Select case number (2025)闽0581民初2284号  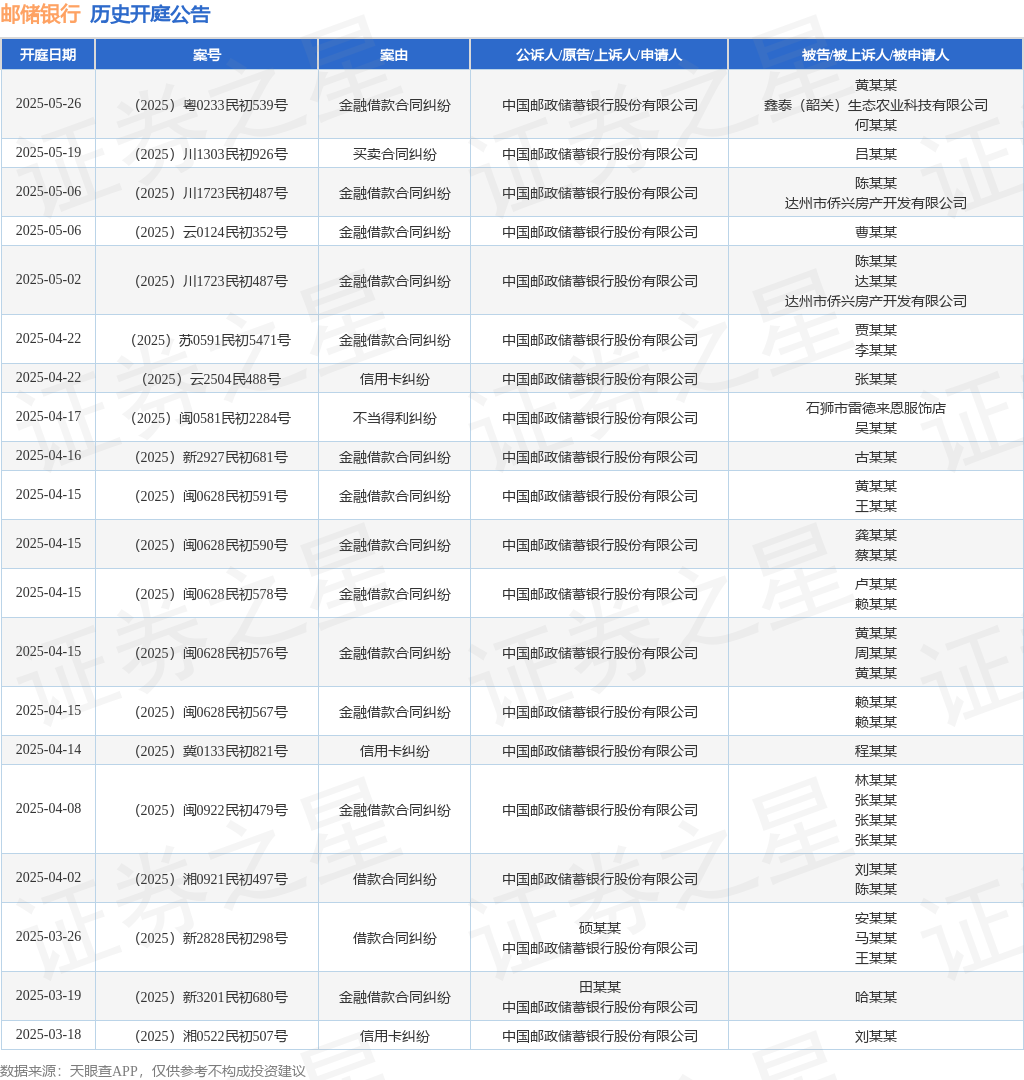(210, 418)
